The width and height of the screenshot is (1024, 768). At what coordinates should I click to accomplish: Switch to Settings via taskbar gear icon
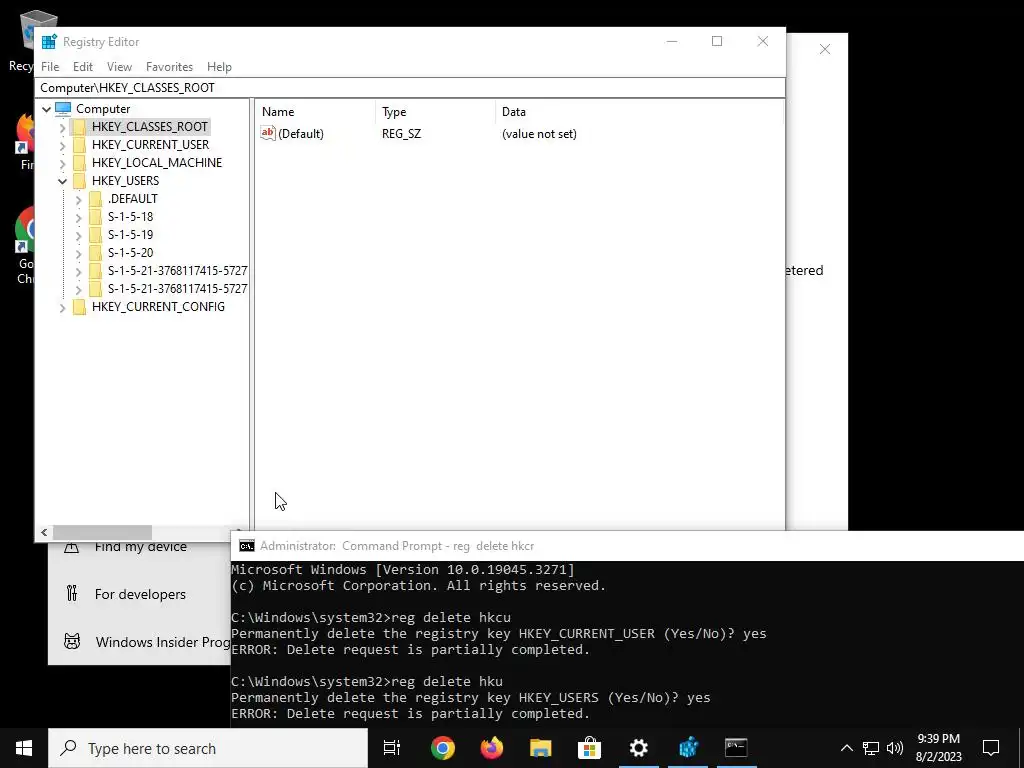638,748
